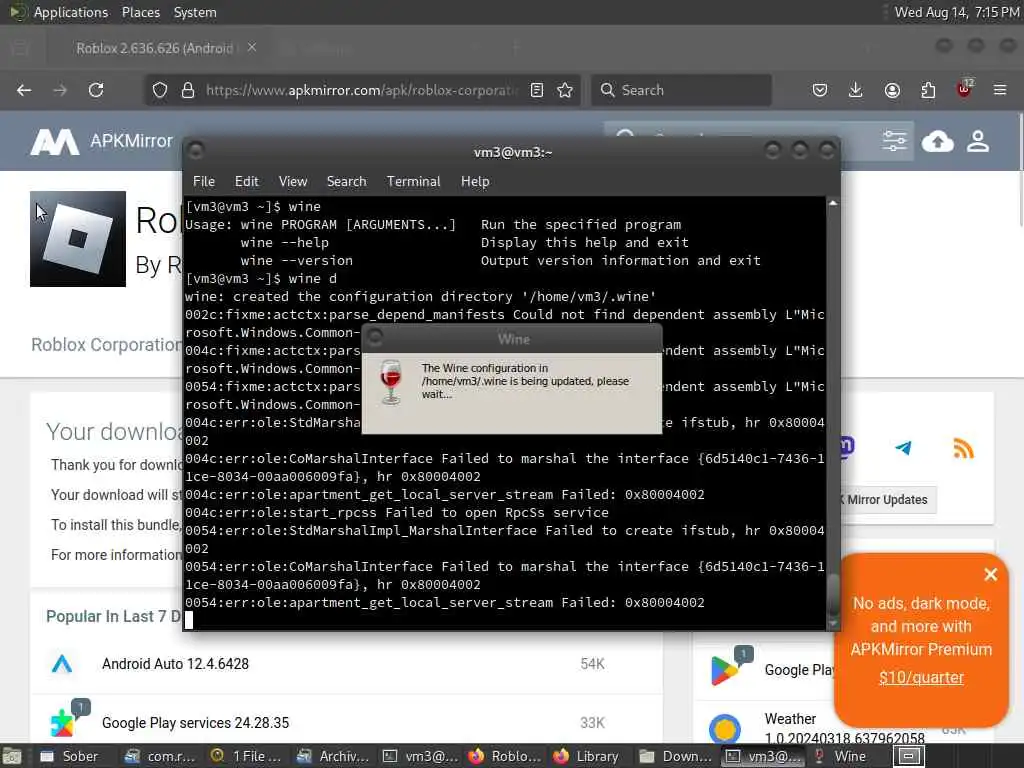Click Wine dialog wine glass icon

391,381
